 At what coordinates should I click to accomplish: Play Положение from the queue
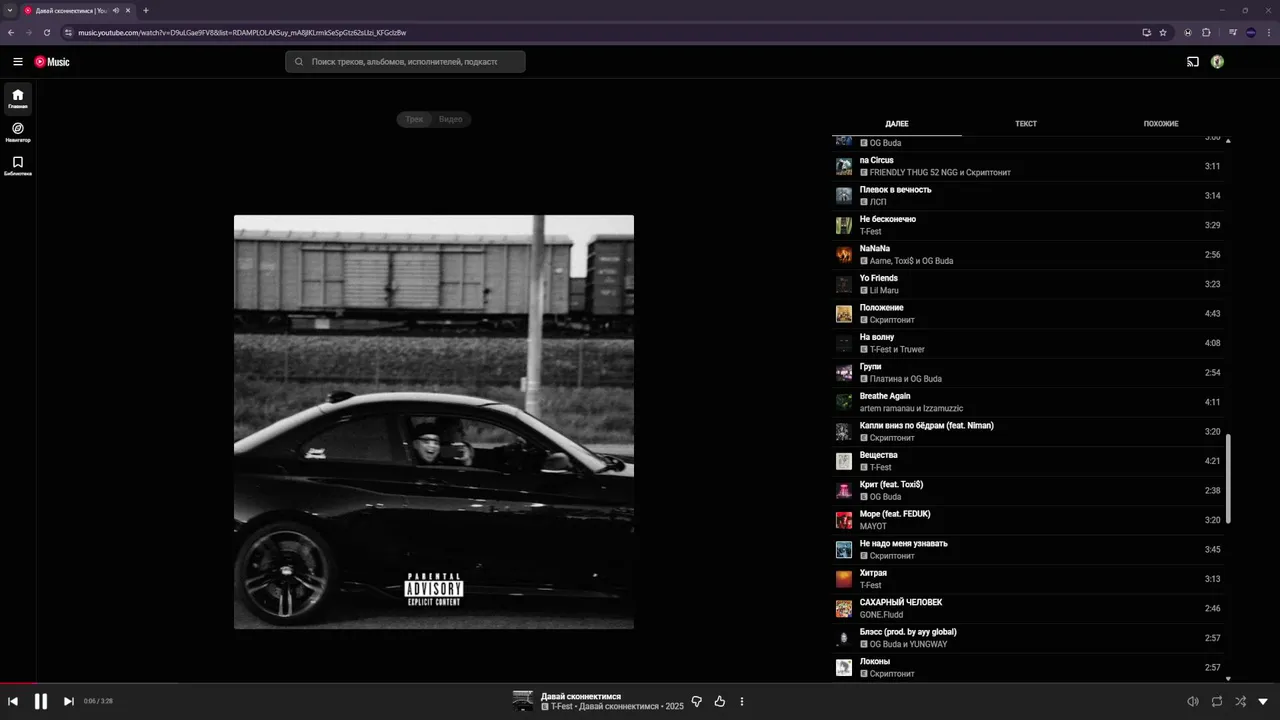point(1029,314)
